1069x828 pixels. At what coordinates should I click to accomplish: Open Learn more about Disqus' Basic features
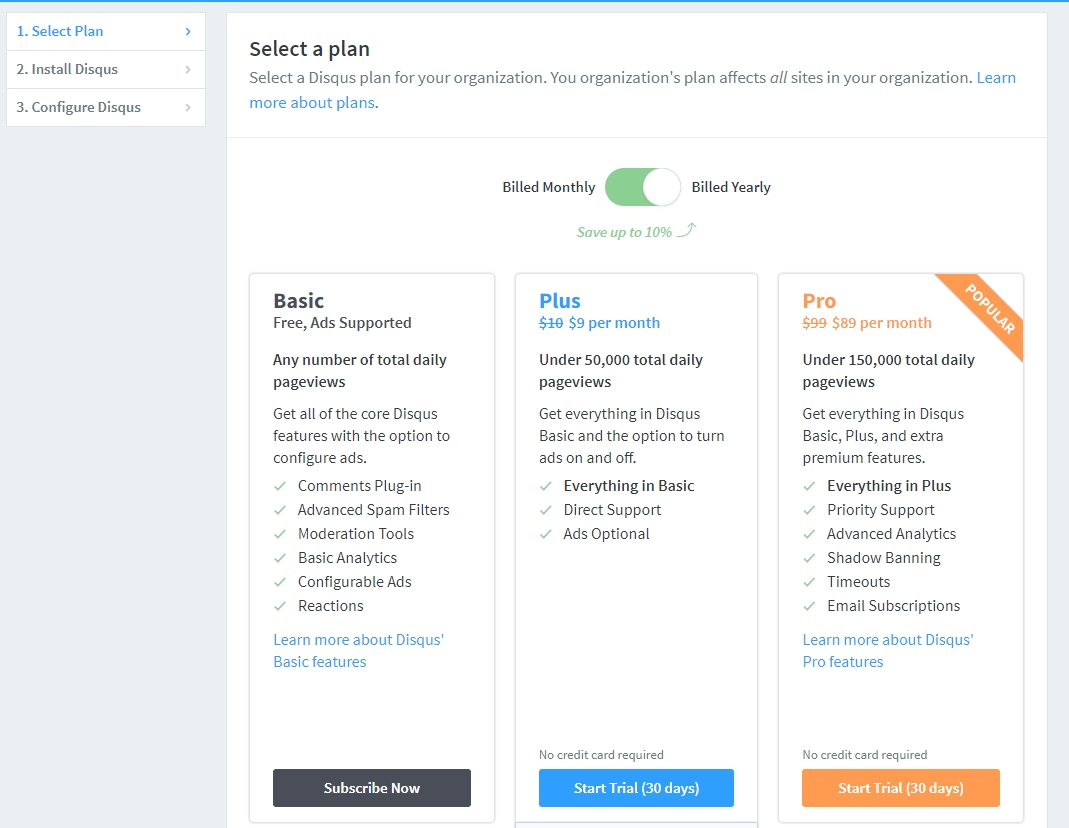click(359, 651)
